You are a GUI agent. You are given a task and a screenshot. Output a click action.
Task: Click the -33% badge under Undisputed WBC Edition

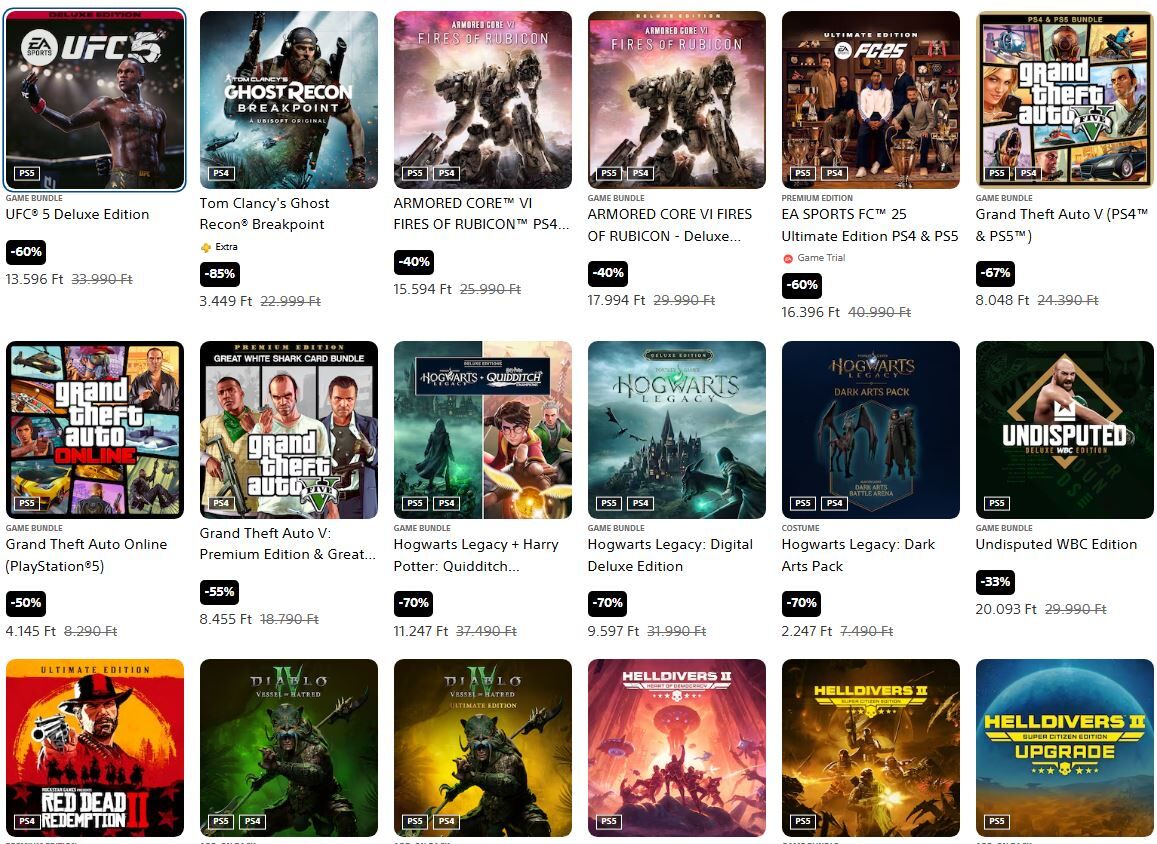click(995, 582)
